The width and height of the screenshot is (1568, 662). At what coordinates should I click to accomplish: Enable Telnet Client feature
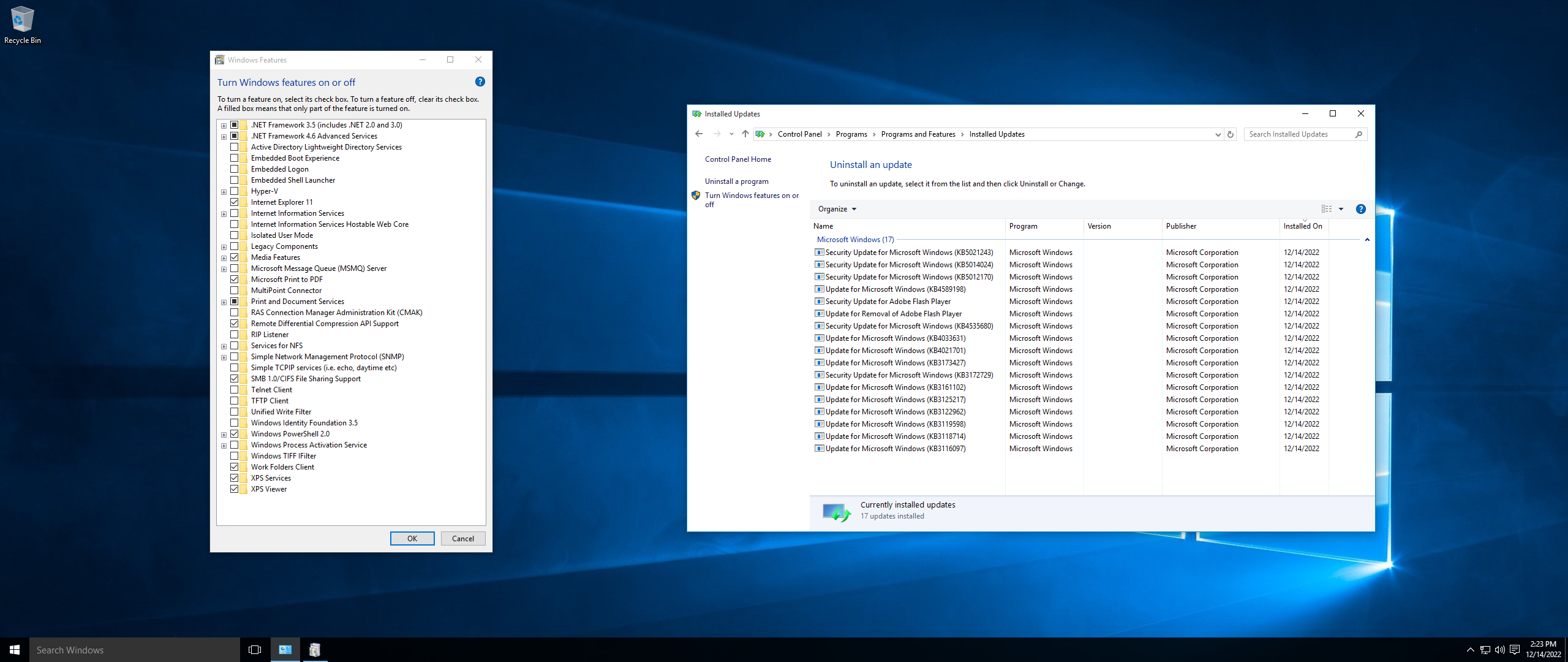(235, 390)
